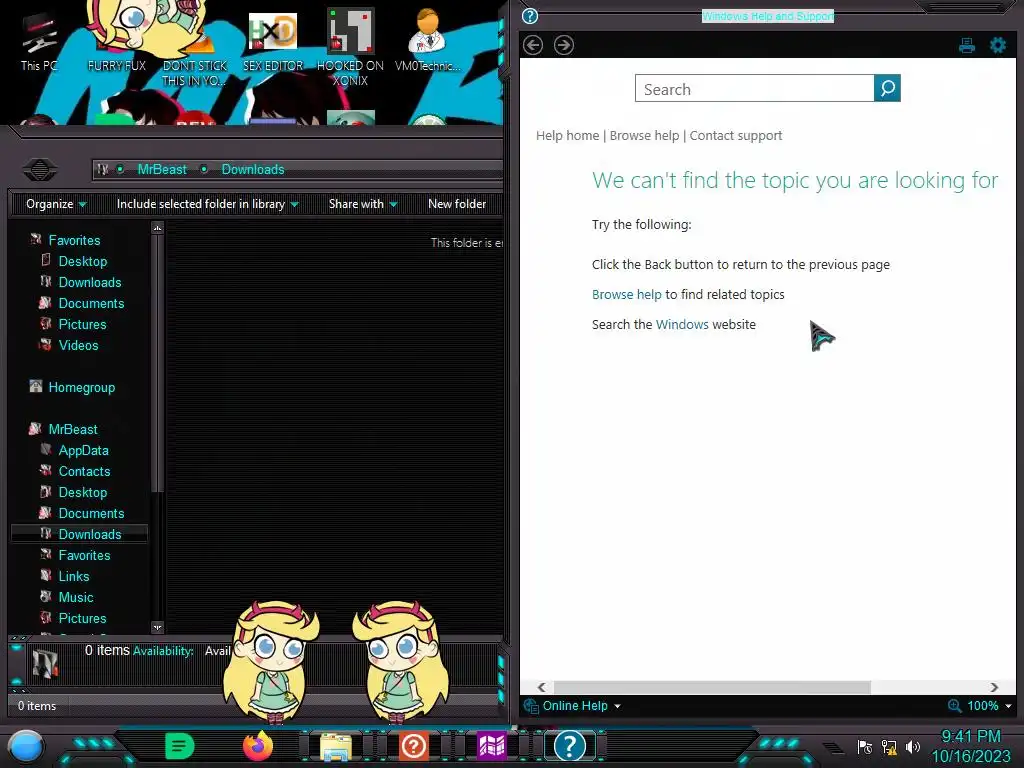Viewport: 1024px width, 768px height.
Task: Select the VM0Technic desktop icon
Action: [x=427, y=40]
